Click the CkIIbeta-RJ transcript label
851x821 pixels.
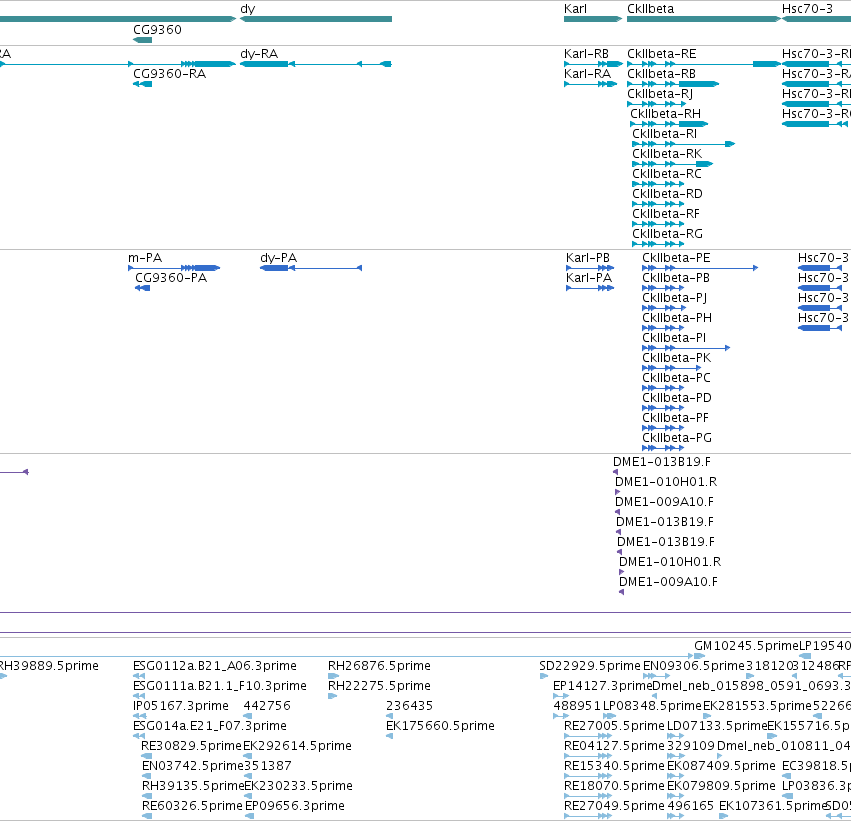click(660, 94)
